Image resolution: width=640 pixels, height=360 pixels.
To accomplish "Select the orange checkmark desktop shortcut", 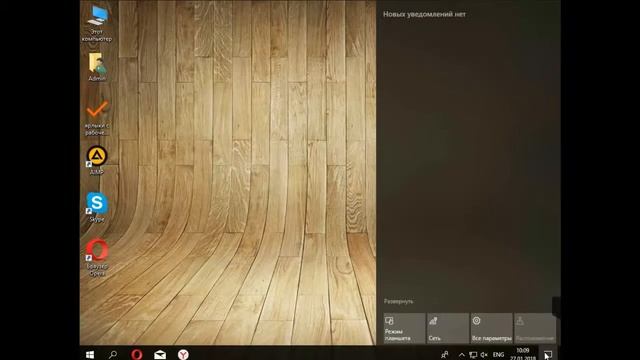I will (97, 118).
